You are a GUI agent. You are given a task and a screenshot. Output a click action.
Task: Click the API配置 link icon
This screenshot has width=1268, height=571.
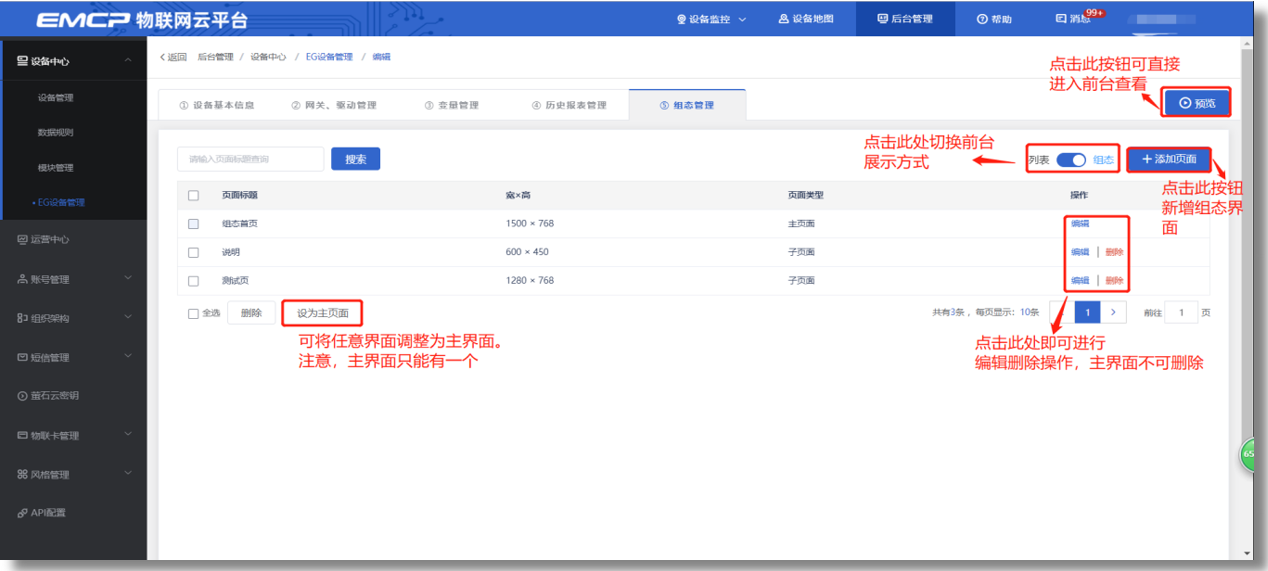coord(22,513)
